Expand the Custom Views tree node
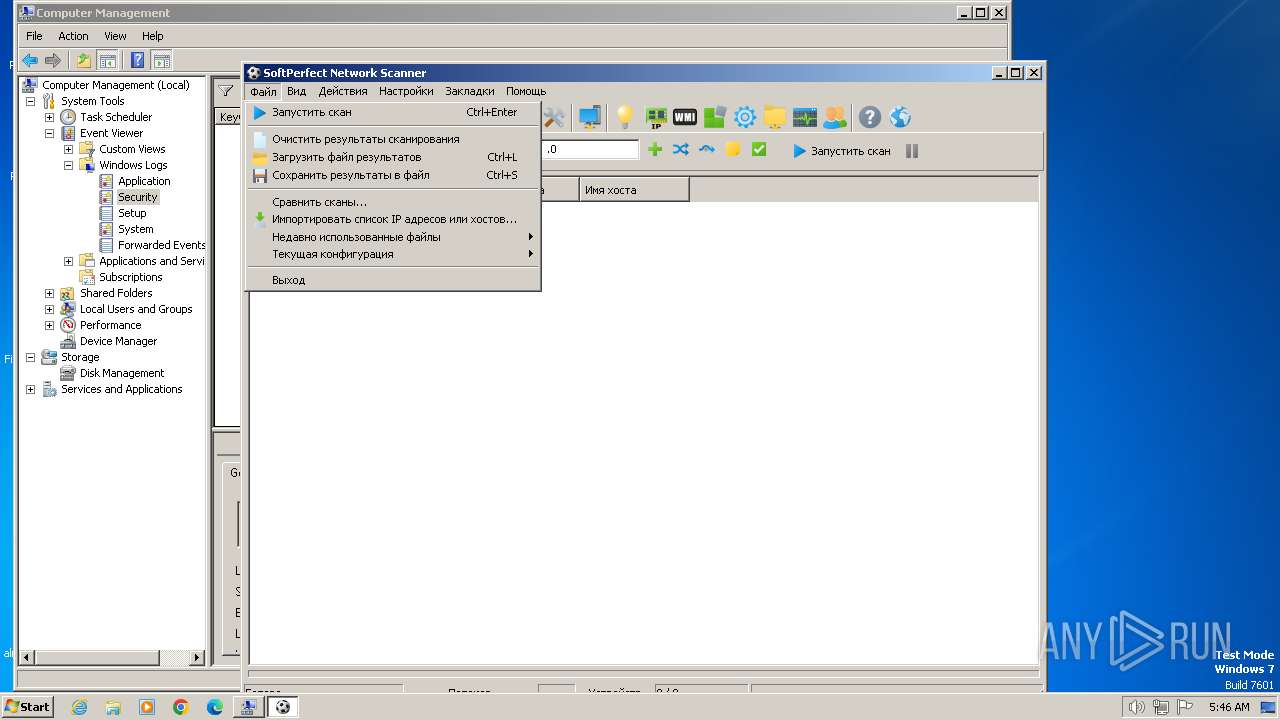 click(68, 149)
